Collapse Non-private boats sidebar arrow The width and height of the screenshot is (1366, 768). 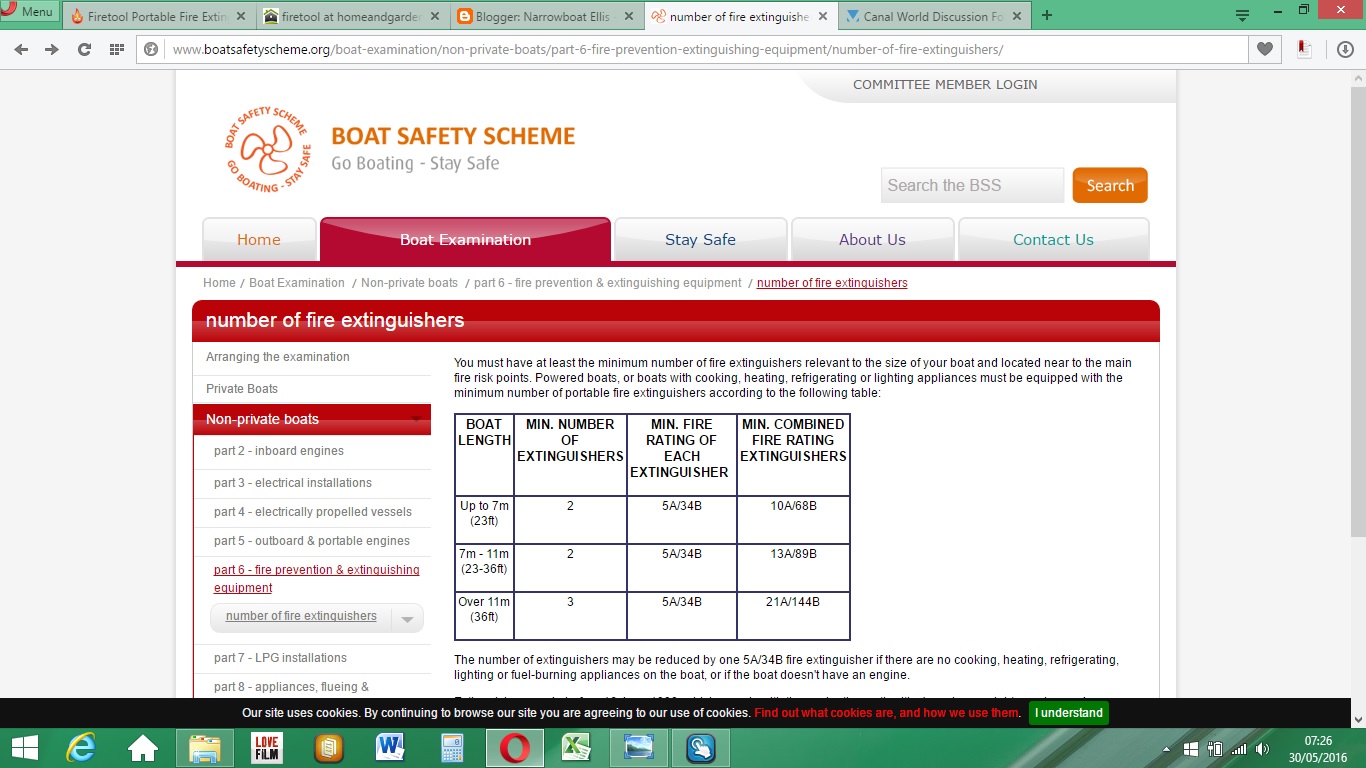pyautogui.click(x=416, y=420)
